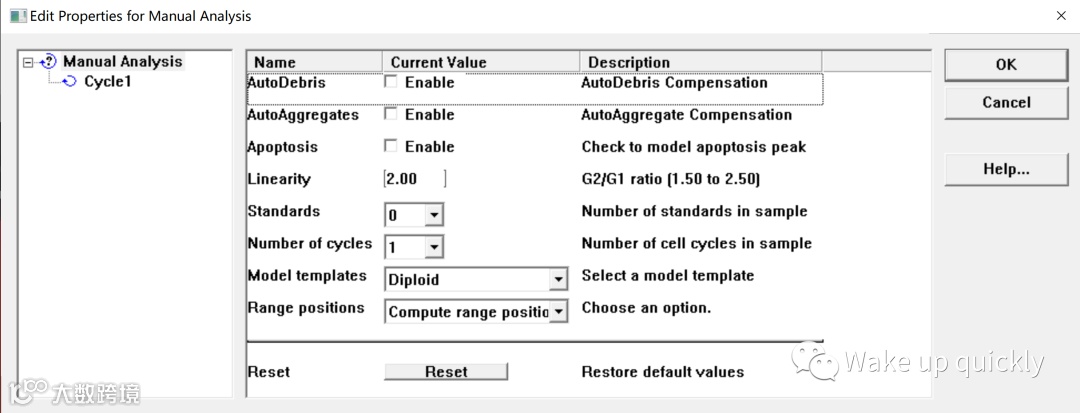Viewport: 1080px width, 413px height.
Task: Click the OK button
Action: pyautogui.click(x=1006, y=64)
